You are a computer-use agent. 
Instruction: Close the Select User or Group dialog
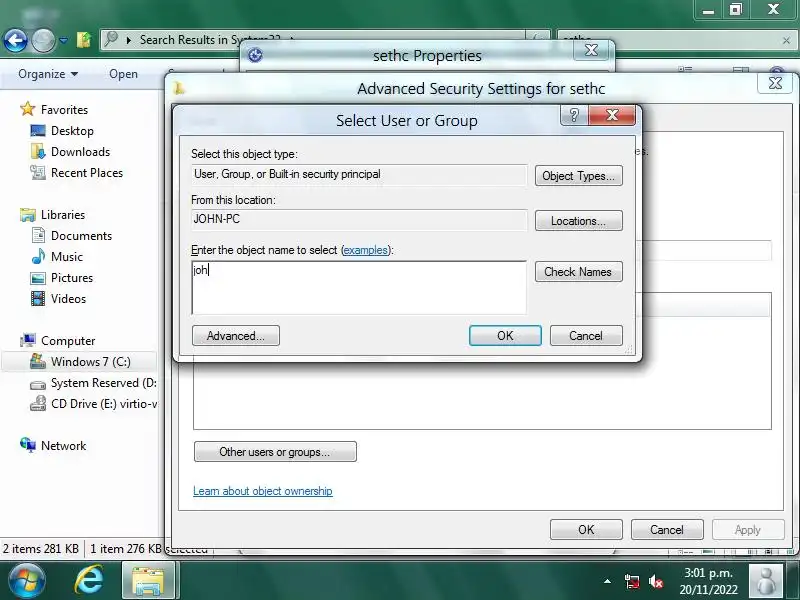click(x=612, y=115)
